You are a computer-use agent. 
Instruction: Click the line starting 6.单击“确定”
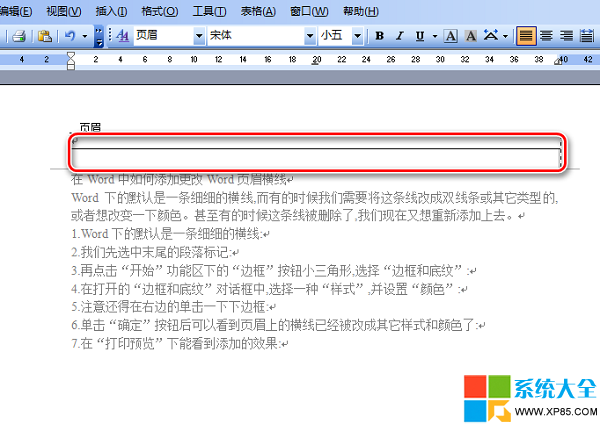[278, 325]
